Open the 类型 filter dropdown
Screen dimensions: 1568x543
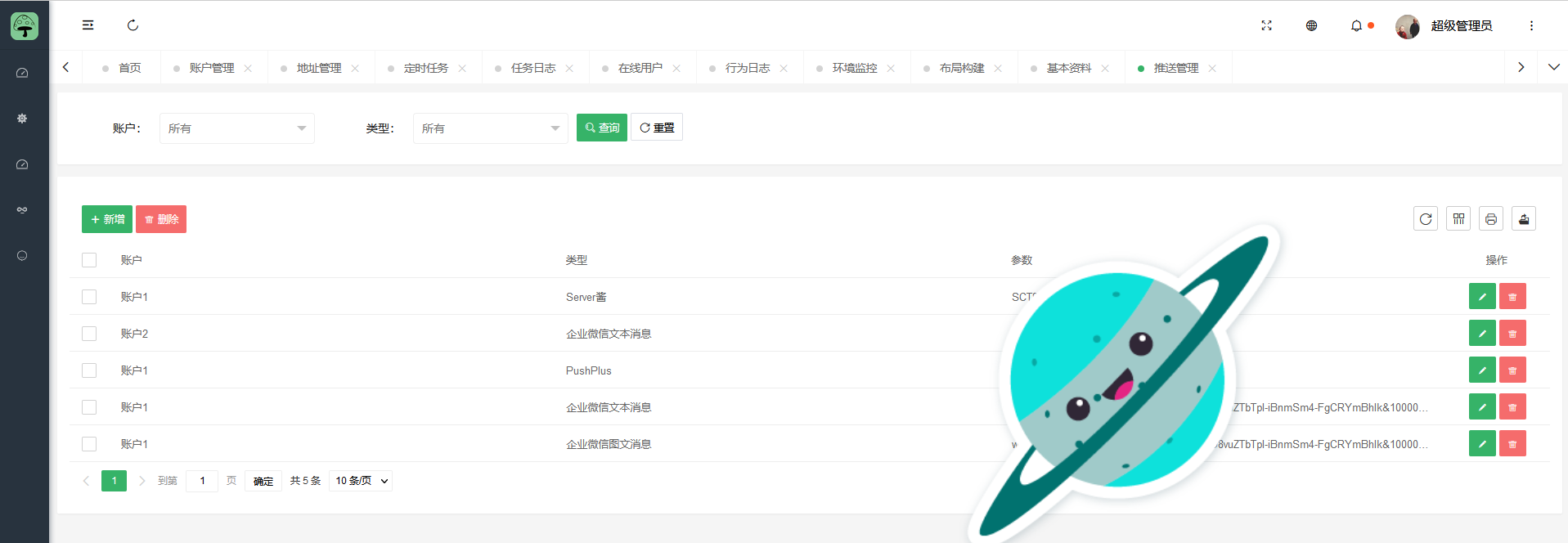click(x=491, y=128)
